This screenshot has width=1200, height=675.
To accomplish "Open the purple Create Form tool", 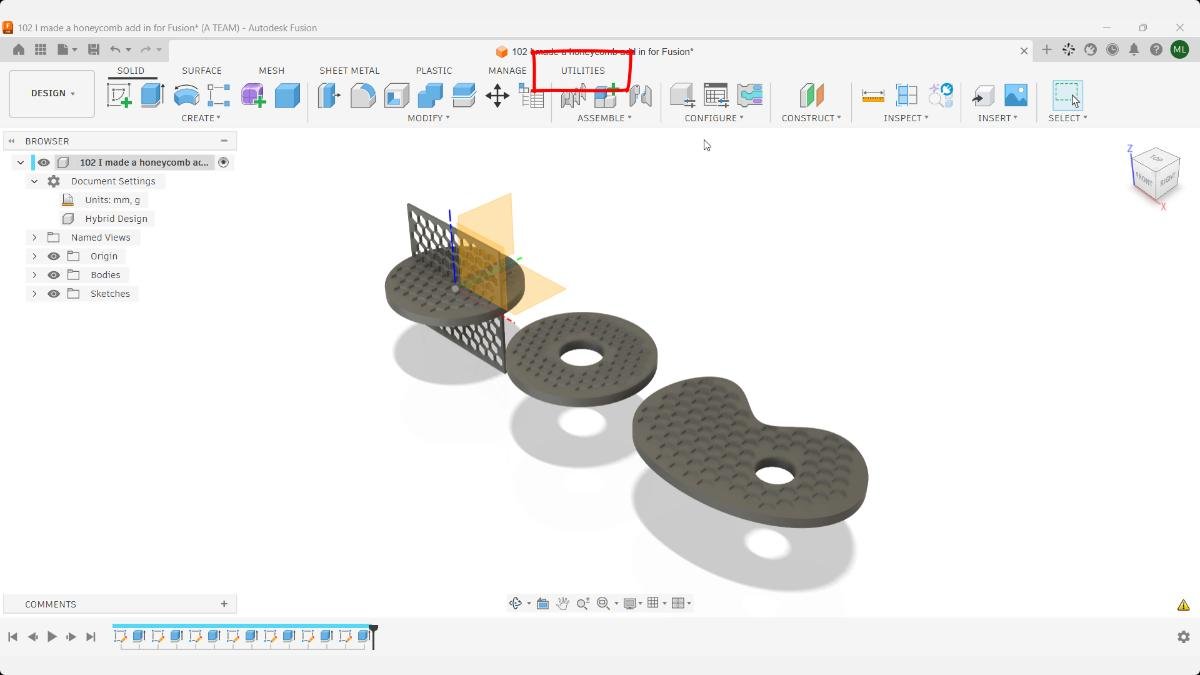I will pos(253,95).
